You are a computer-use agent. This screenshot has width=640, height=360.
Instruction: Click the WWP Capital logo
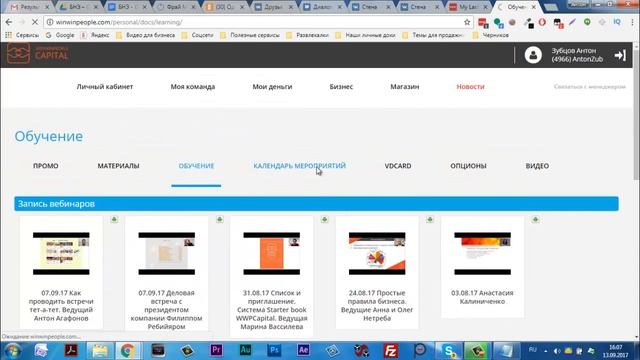tap(38, 54)
